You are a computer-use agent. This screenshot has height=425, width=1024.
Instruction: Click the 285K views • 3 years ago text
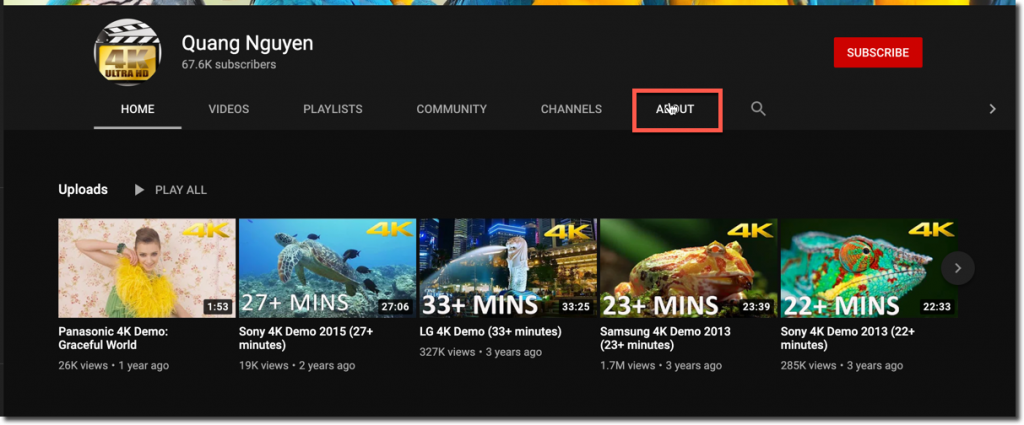point(842,366)
